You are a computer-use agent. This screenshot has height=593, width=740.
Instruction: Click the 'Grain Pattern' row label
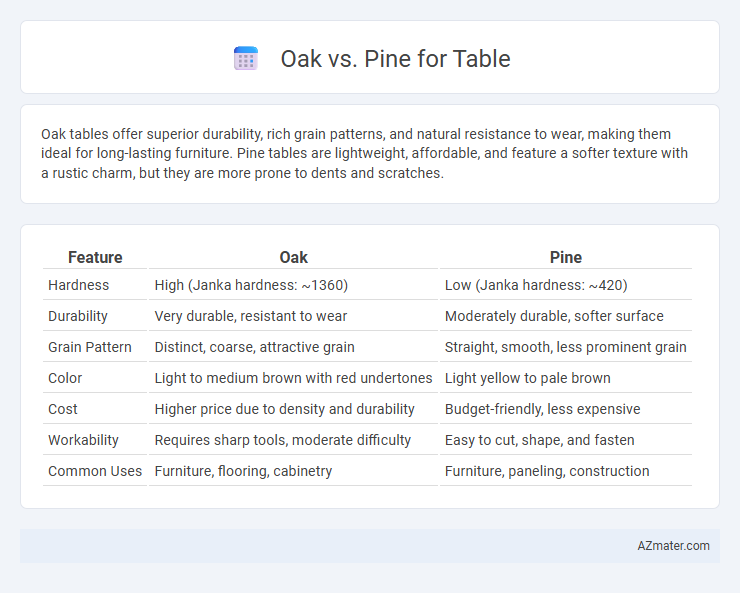coord(90,347)
